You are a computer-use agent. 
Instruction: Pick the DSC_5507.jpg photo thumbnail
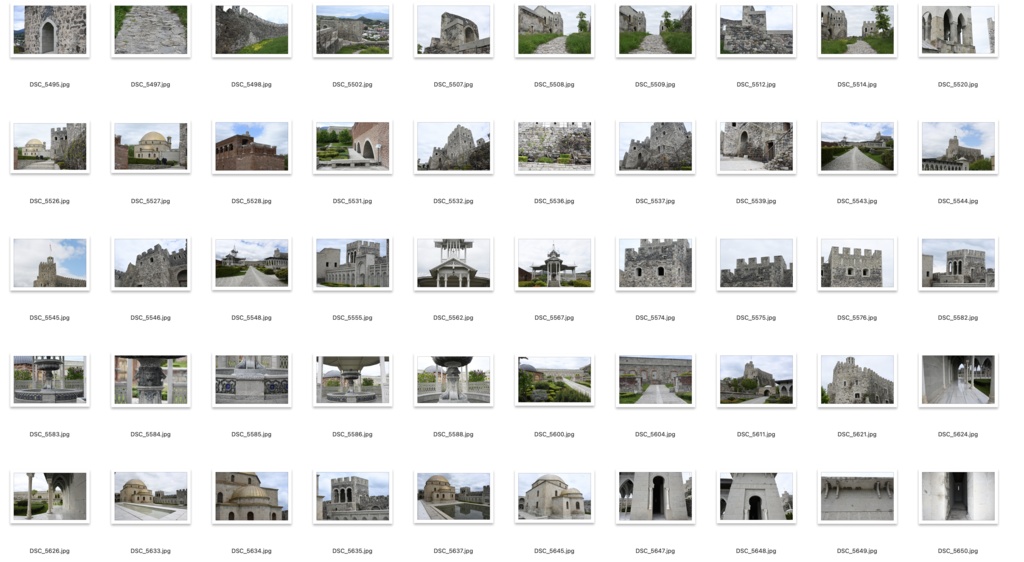tap(453, 30)
